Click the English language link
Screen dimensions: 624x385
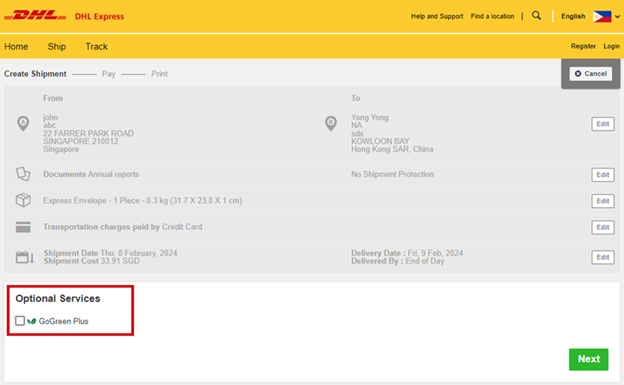point(573,16)
